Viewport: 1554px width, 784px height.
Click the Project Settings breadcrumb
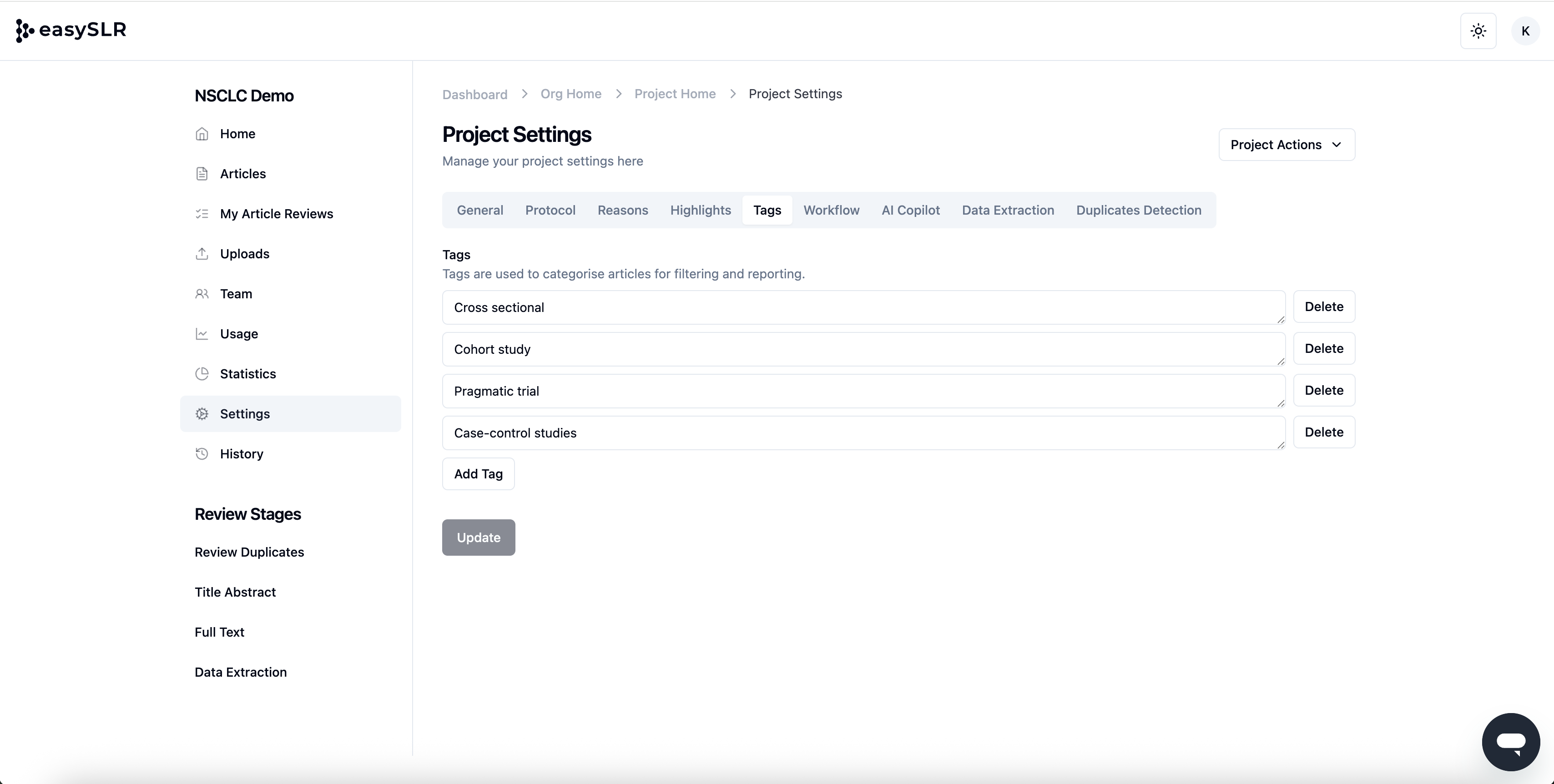pyautogui.click(x=795, y=94)
